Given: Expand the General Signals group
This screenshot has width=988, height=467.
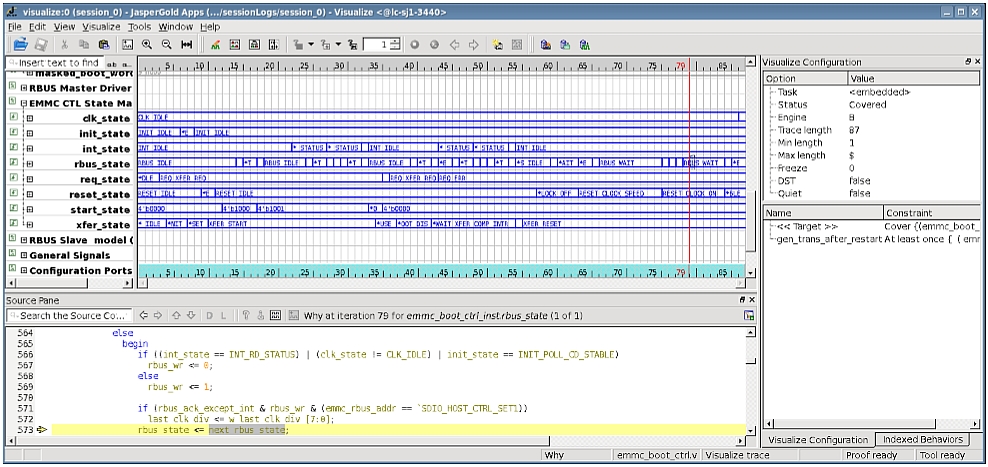Looking at the screenshot, I should coord(23,255).
